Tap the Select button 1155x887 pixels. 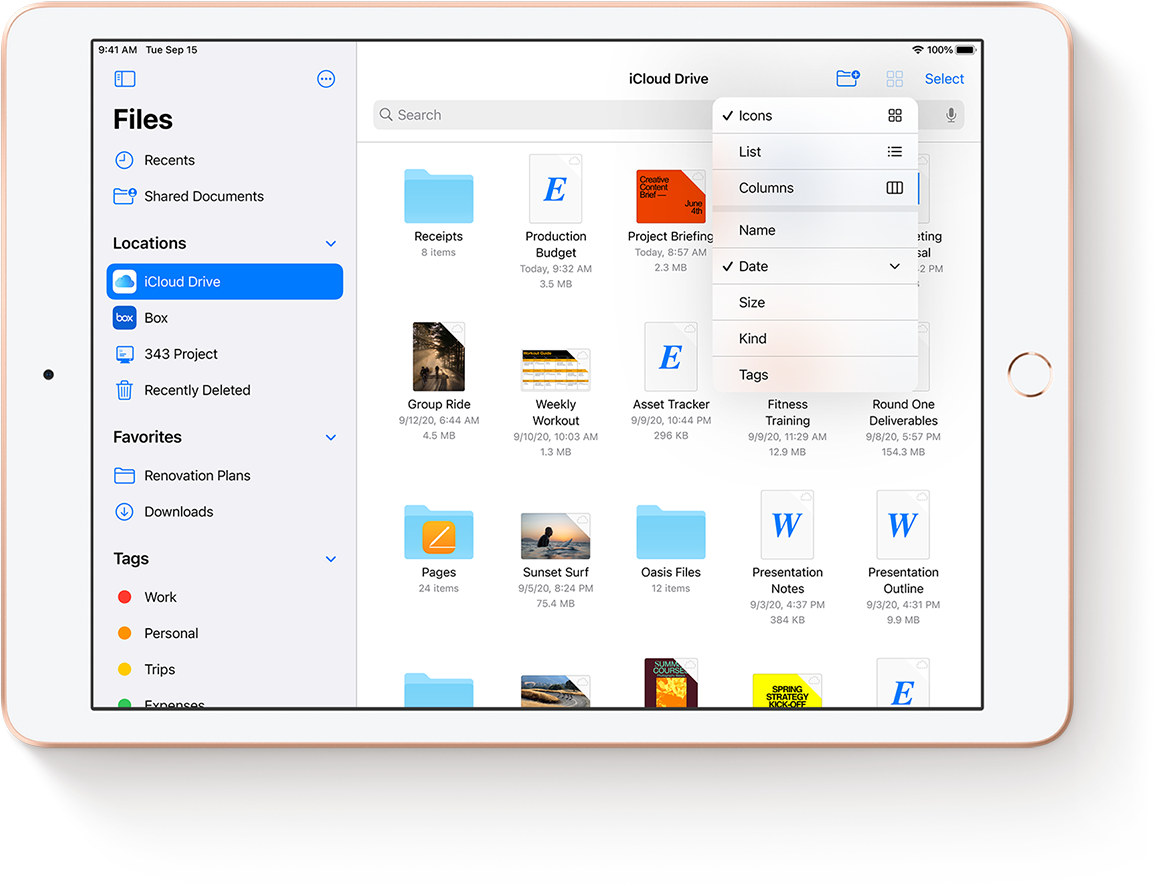coord(944,79)
